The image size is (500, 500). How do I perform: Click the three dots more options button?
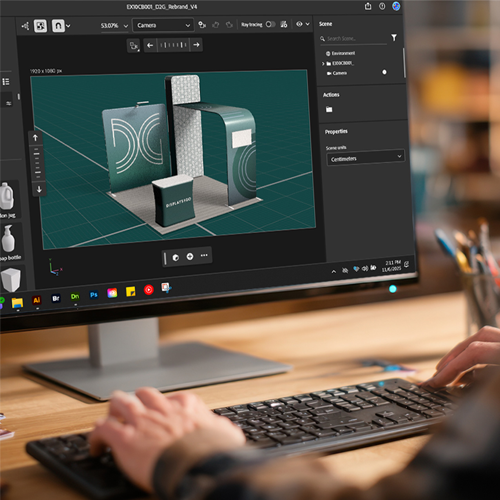[x=204, y=255]
